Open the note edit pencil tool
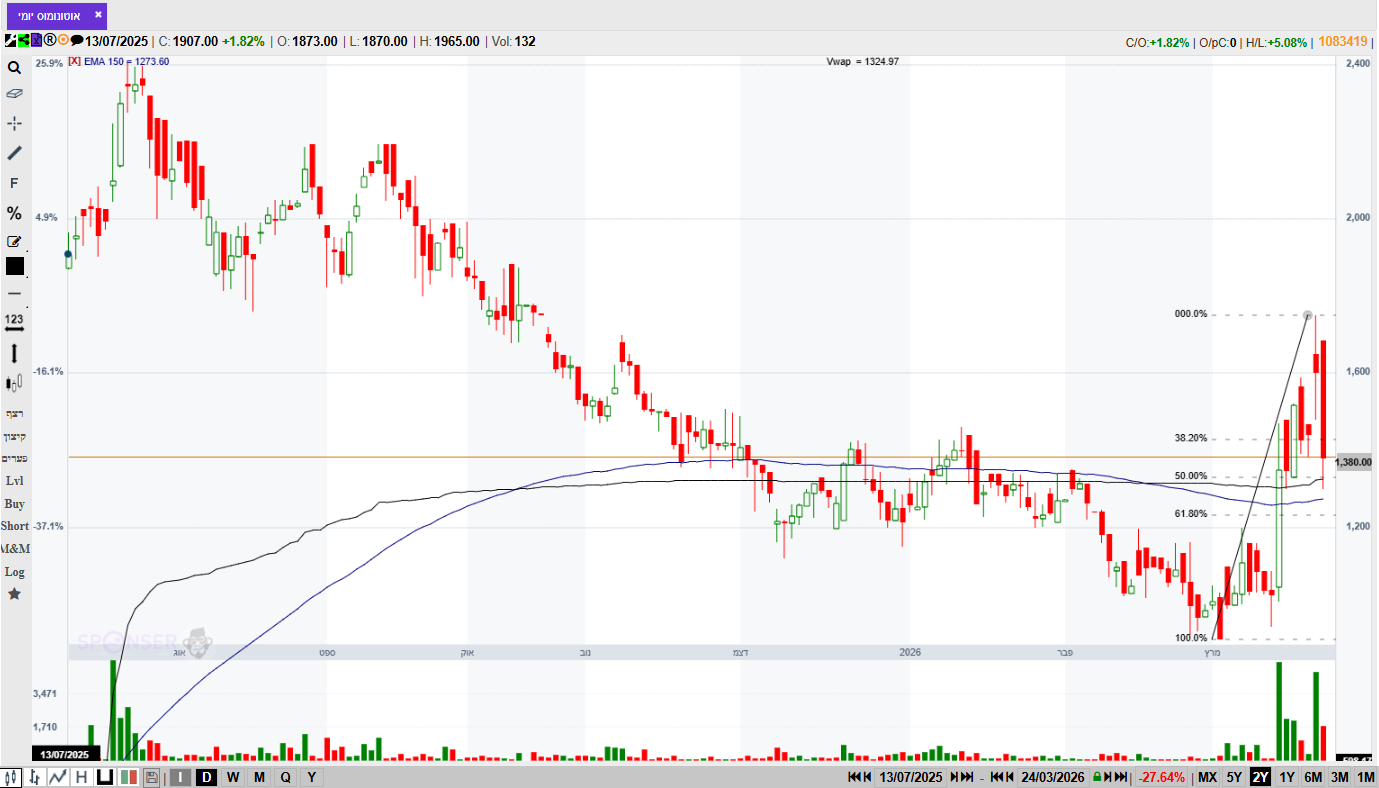Viewport: 1379px width, 788px height. 14,241
